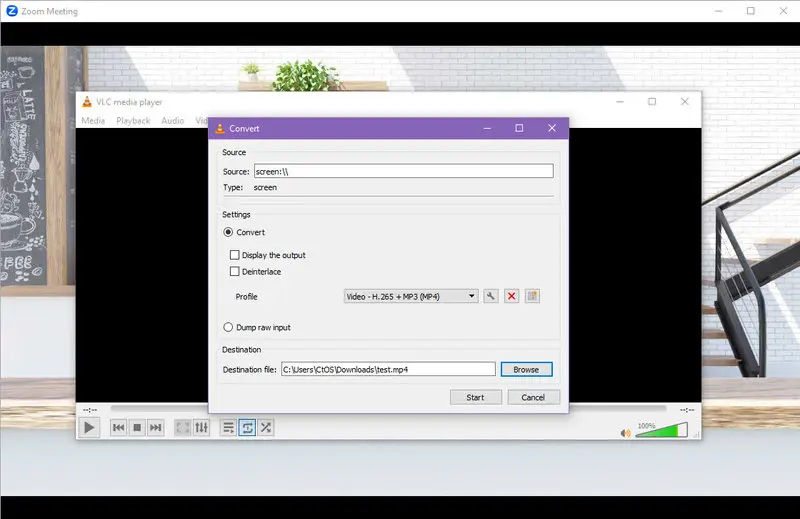The image size is (800, 519).
Task: Minimize the Zoom Meeting window
Action: click(718, 11)
